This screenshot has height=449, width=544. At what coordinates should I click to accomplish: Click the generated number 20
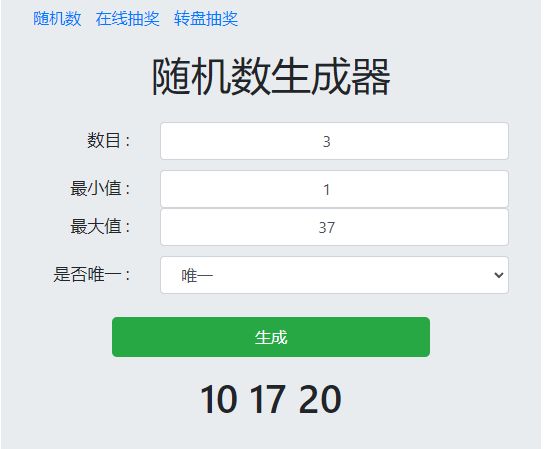[x=320, y=399]
